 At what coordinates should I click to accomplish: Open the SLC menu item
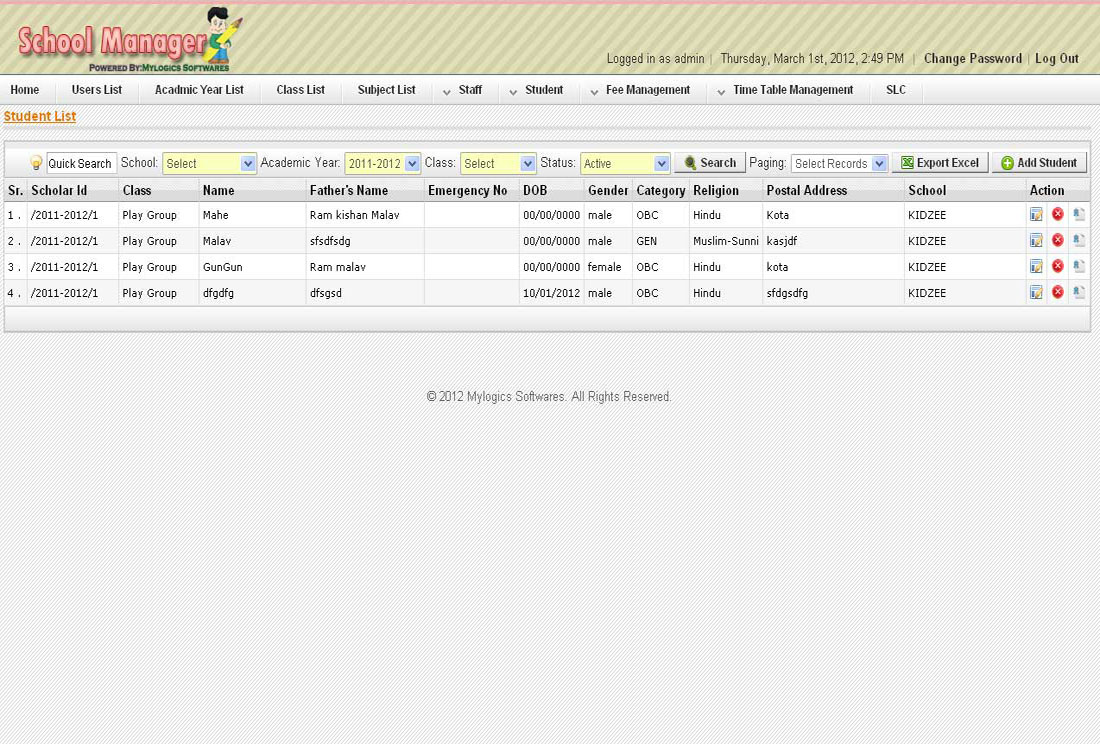pos(896,90)
